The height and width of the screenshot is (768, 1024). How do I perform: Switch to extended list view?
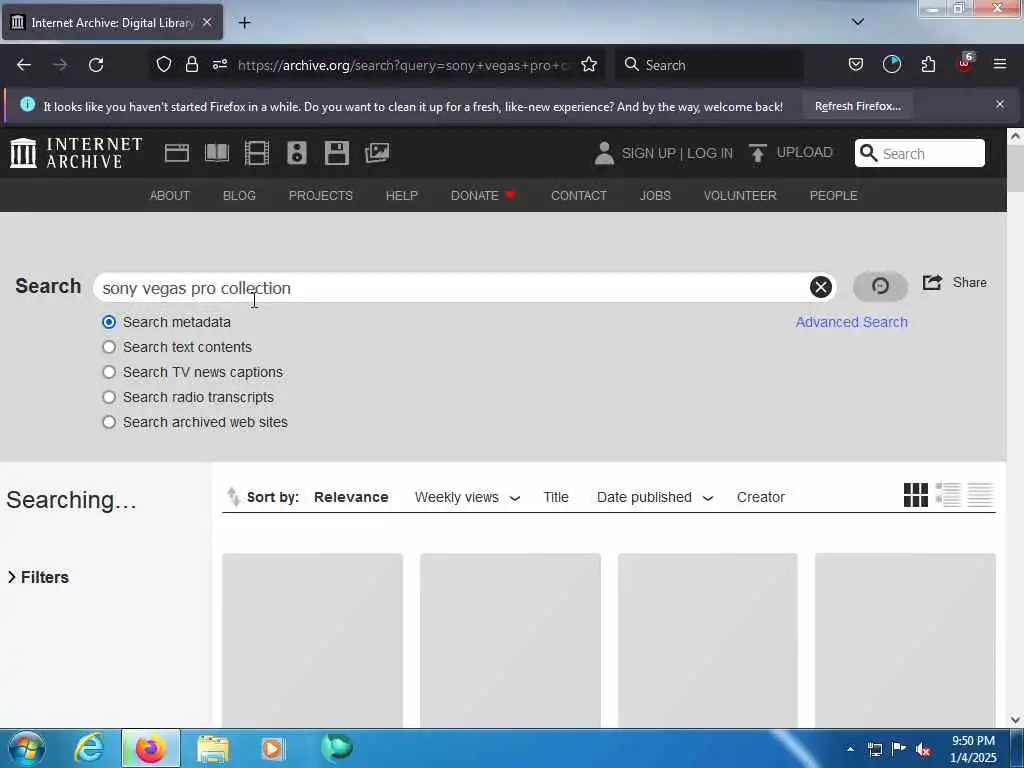point(948,495)
